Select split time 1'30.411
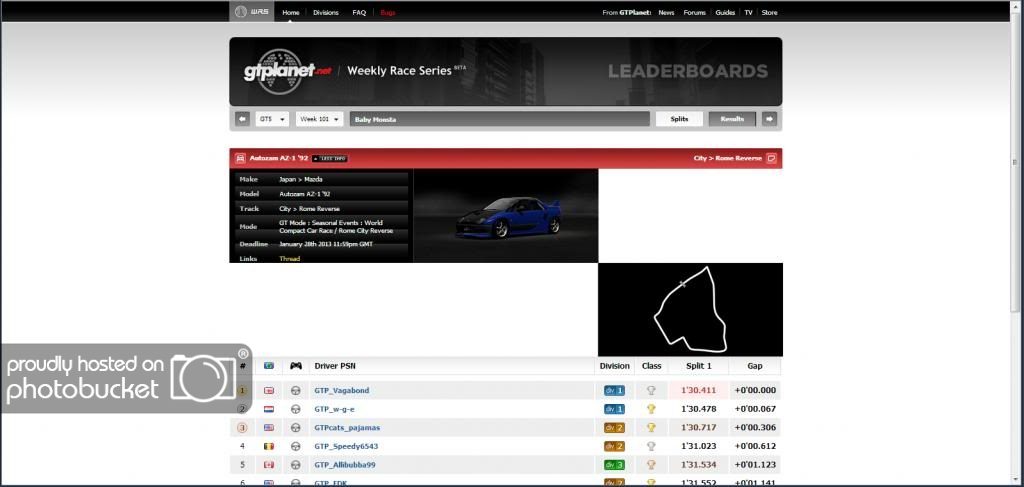The image size is (1024, 487). click(699, 390)
